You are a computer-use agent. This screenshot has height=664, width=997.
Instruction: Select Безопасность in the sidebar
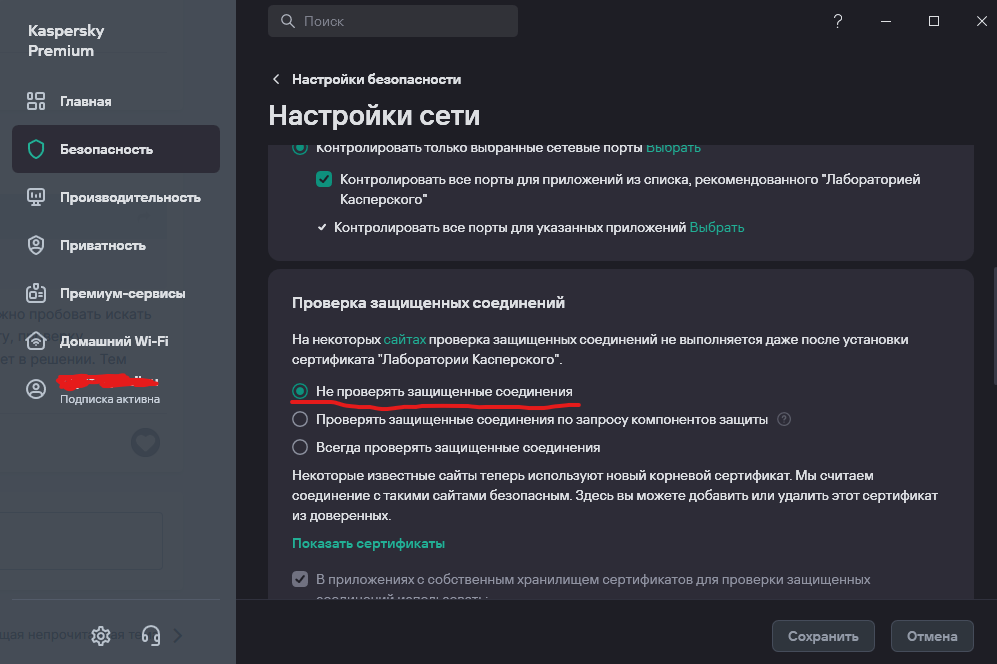[116, 149]
